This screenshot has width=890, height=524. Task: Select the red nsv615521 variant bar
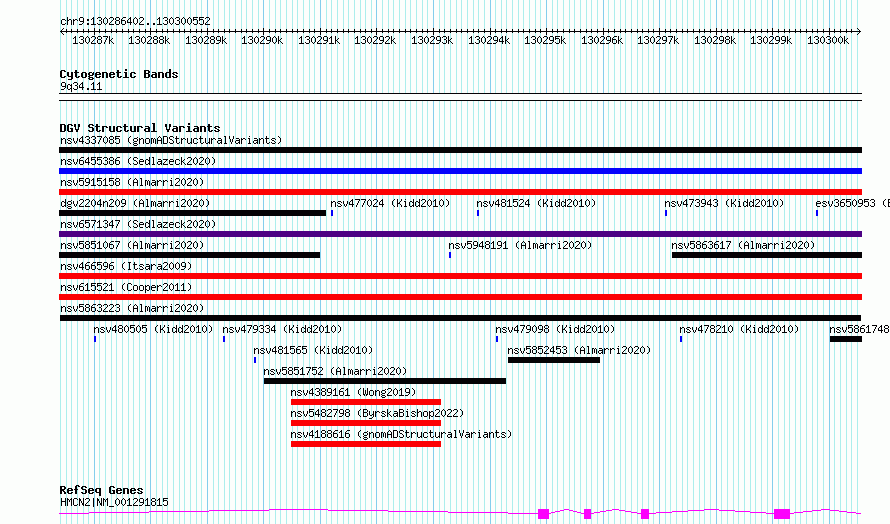tap(460, 297)
